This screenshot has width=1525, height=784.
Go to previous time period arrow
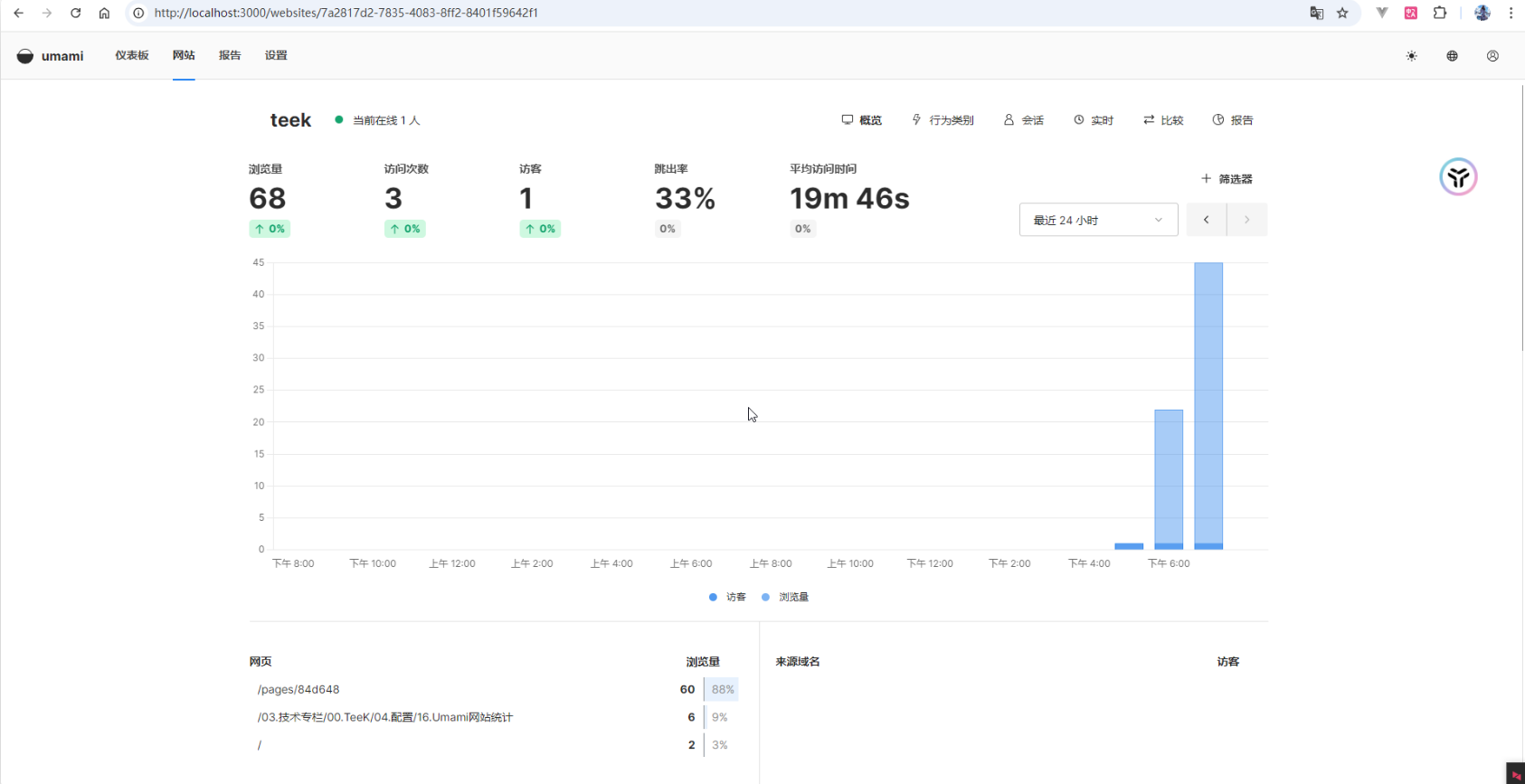coord(1206,220)
